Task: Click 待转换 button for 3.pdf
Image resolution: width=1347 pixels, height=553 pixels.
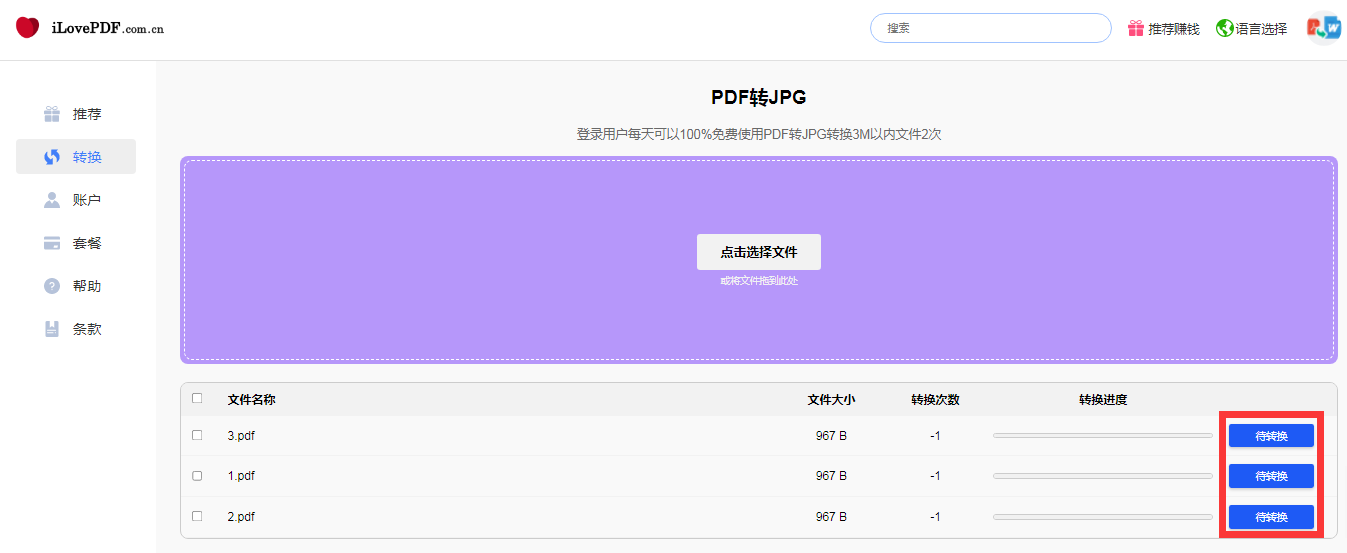Action: (1271, 436)
